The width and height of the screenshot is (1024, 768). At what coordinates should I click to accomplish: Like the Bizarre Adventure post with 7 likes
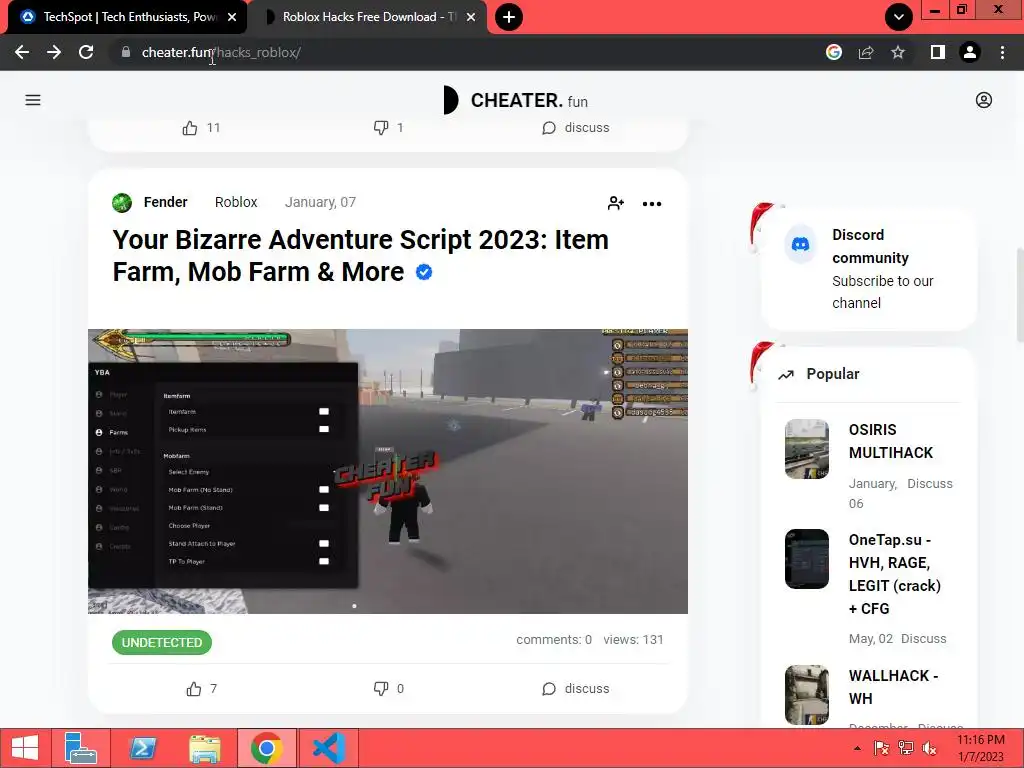pyautogui.click(x=202, y=689)
